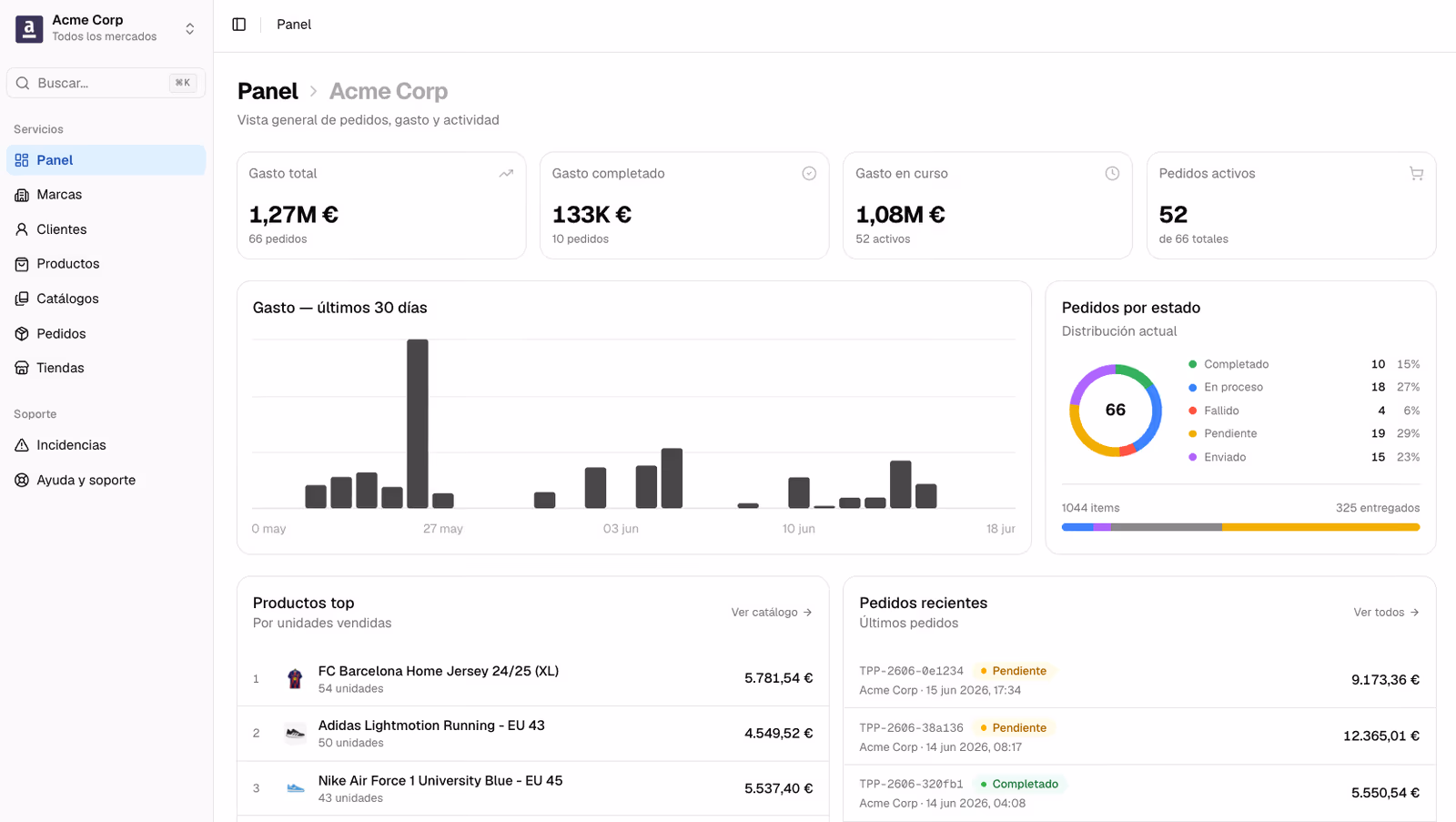Screen dimensions: 1456x822
Task: Click the Pedidos box icon
Action: [x=22, y=333]
